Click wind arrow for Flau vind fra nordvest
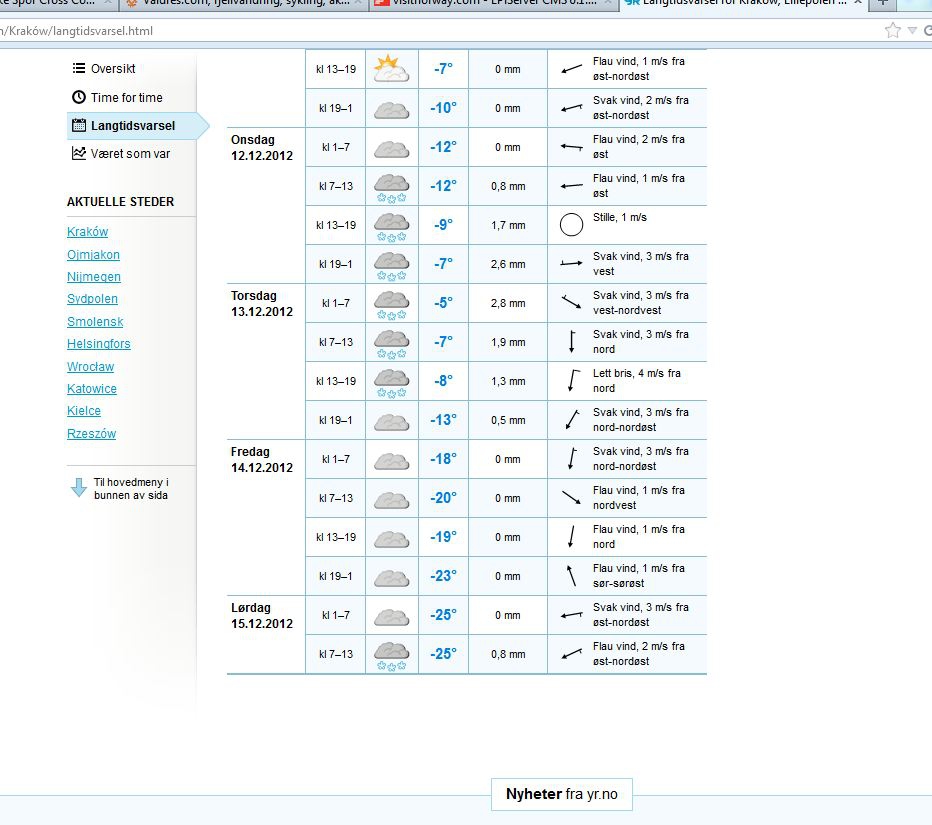Image resolution: width=932 pixels, height=825 pixels. coord(571,497)
